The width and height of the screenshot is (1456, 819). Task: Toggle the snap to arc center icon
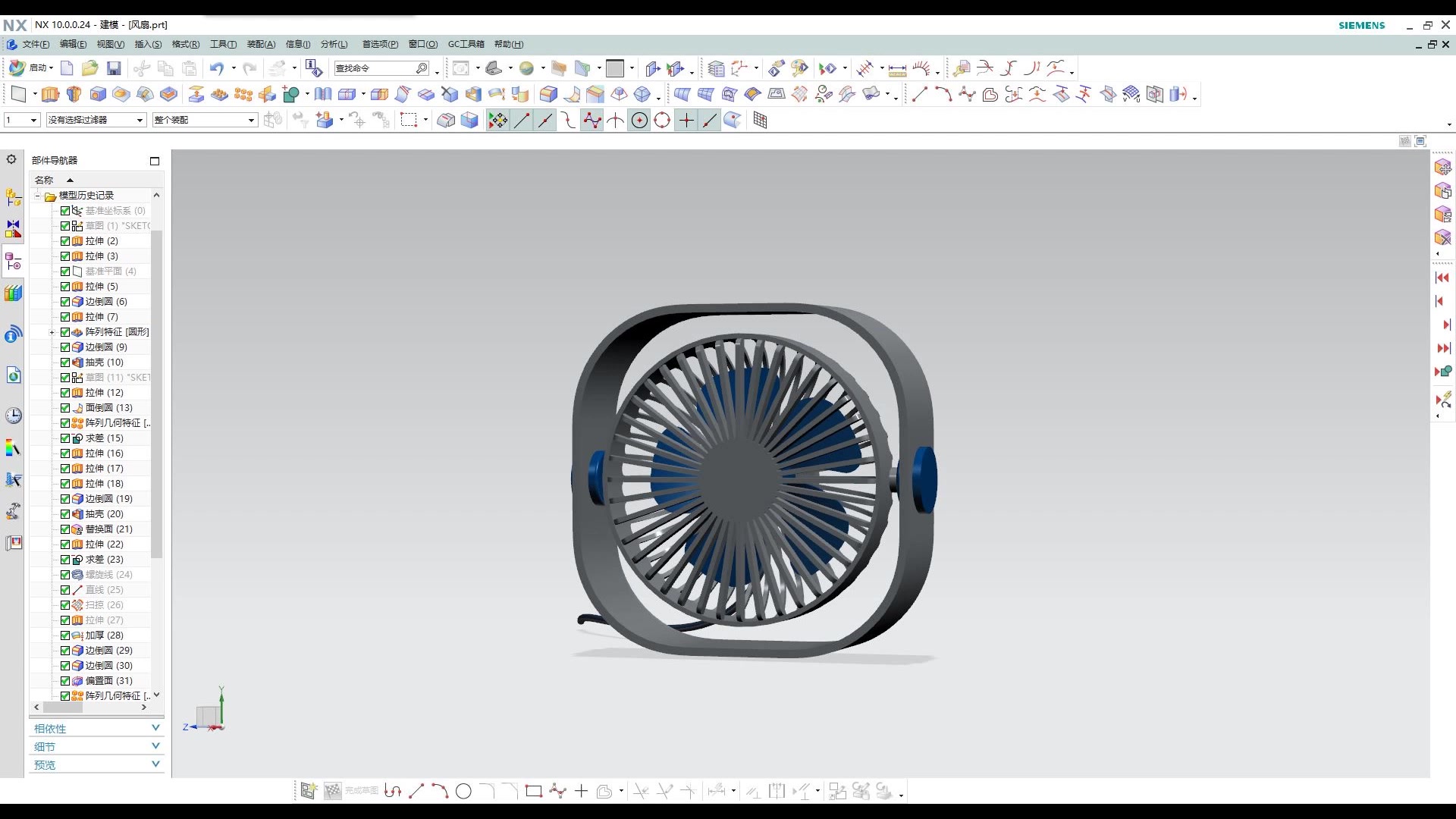point(639,121)
